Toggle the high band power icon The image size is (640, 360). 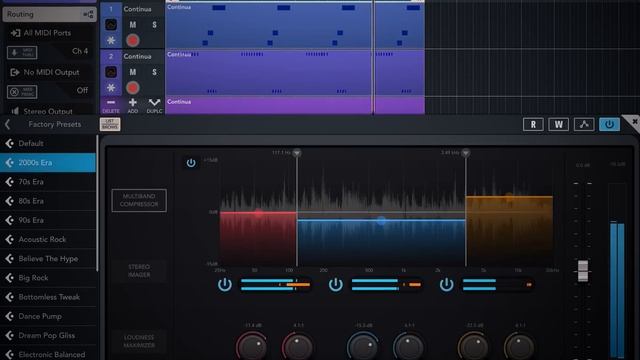pyautogui.click(x=447, y=284)
